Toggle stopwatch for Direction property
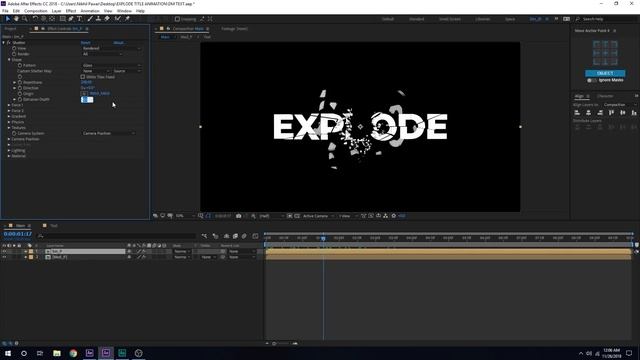The width and height of the screenshot is (640, 360). click(x=20, y=88)
